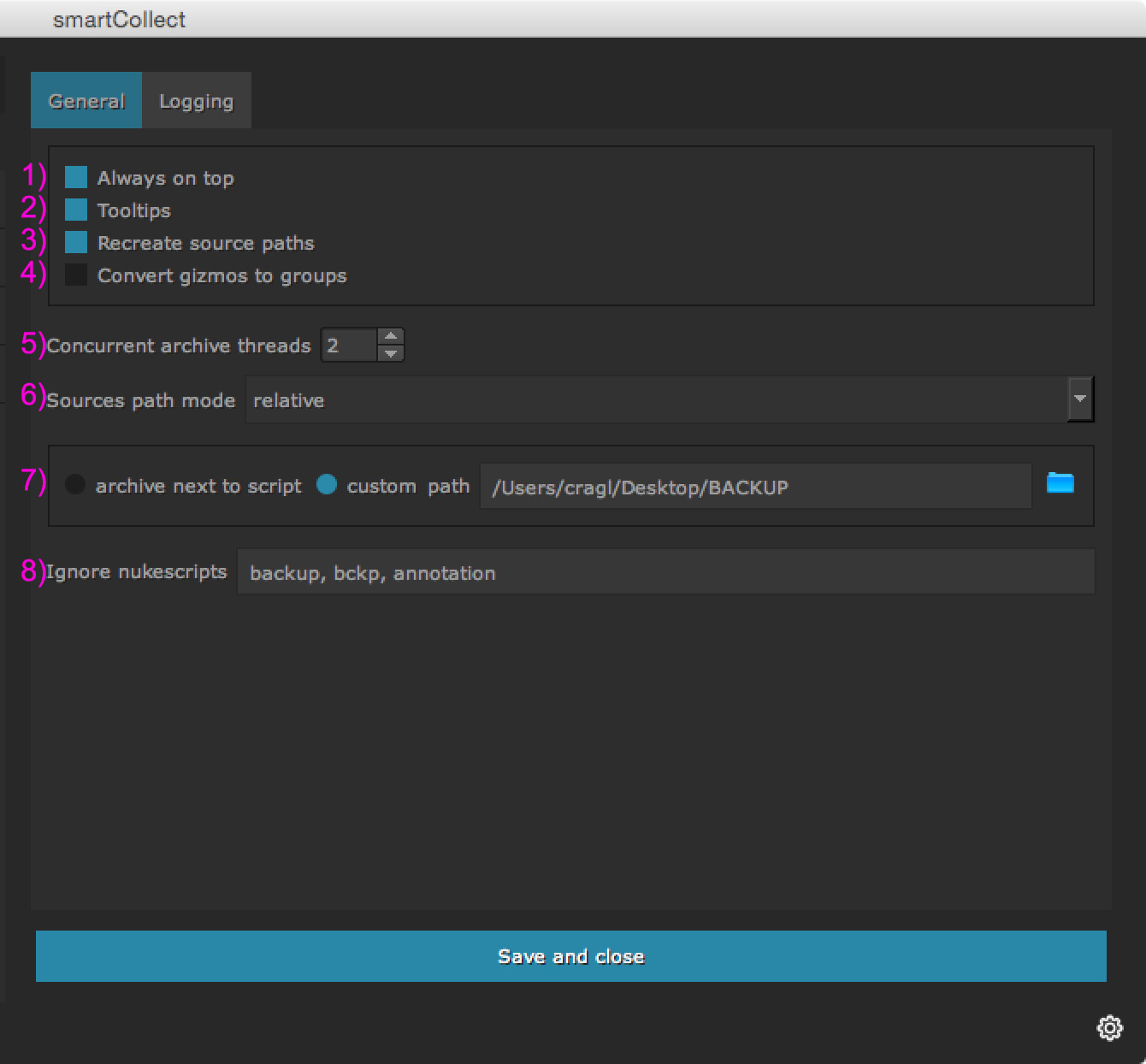This screenshot has width=1146, height=1064.
Task: Click the settings gear icon
Action: click(x=1109, y=1027)
